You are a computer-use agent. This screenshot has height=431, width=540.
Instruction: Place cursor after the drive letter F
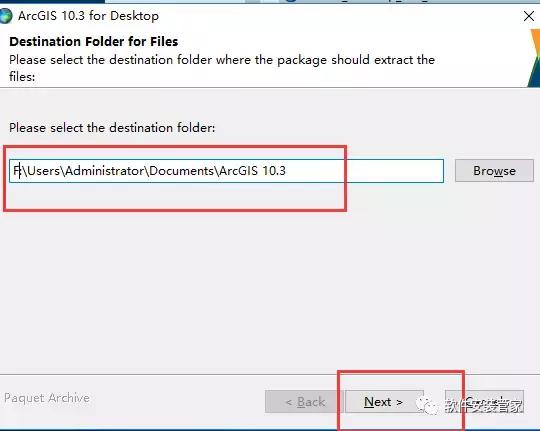20,171
